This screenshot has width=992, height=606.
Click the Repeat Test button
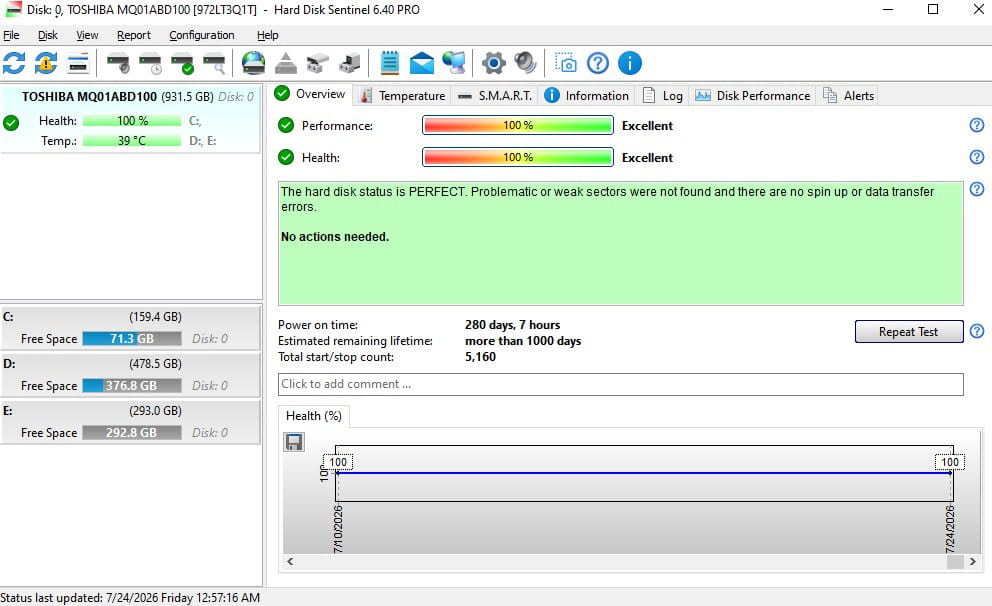pos(908,331)
